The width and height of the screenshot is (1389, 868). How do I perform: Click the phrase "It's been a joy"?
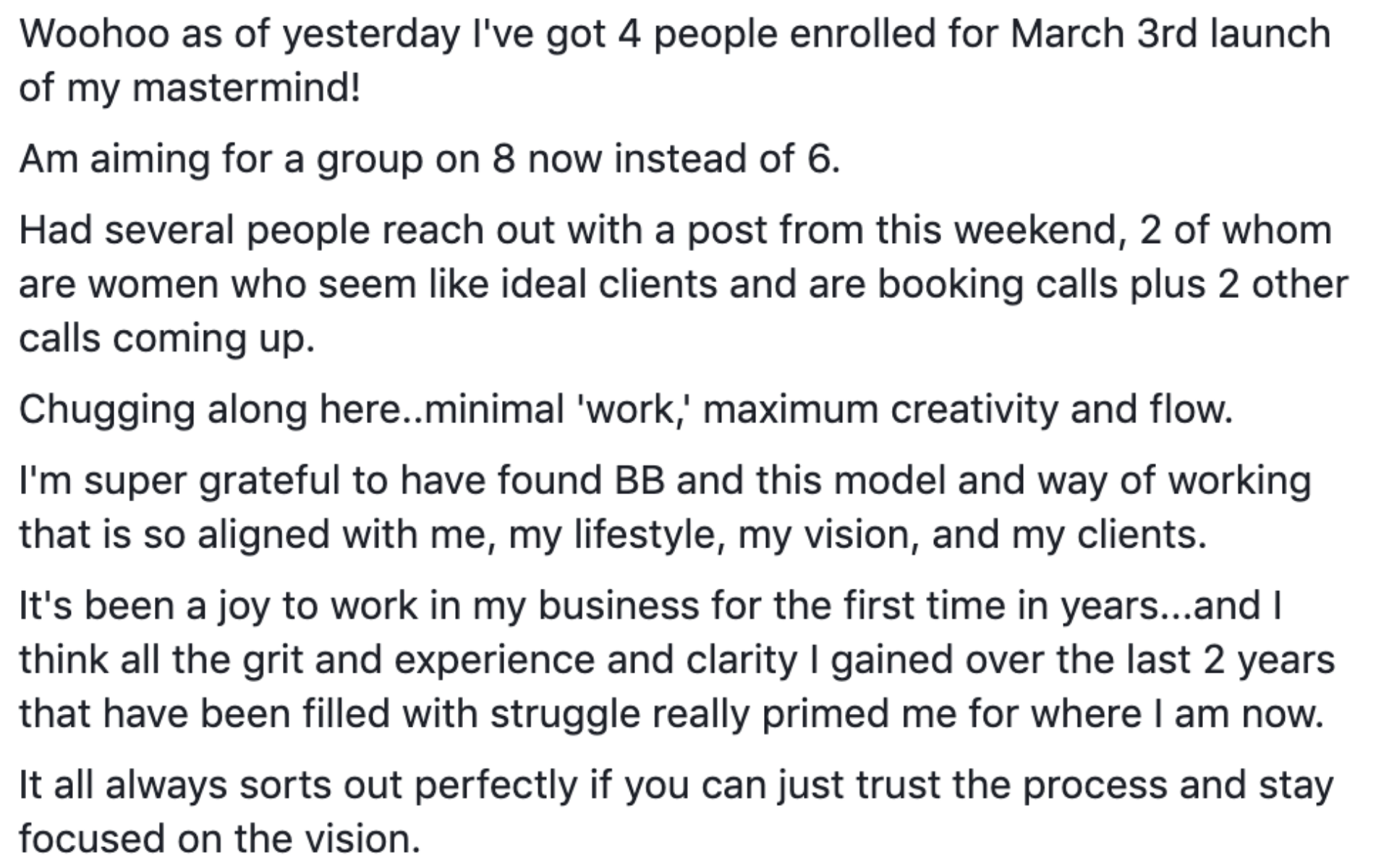[x=145, y=605]
